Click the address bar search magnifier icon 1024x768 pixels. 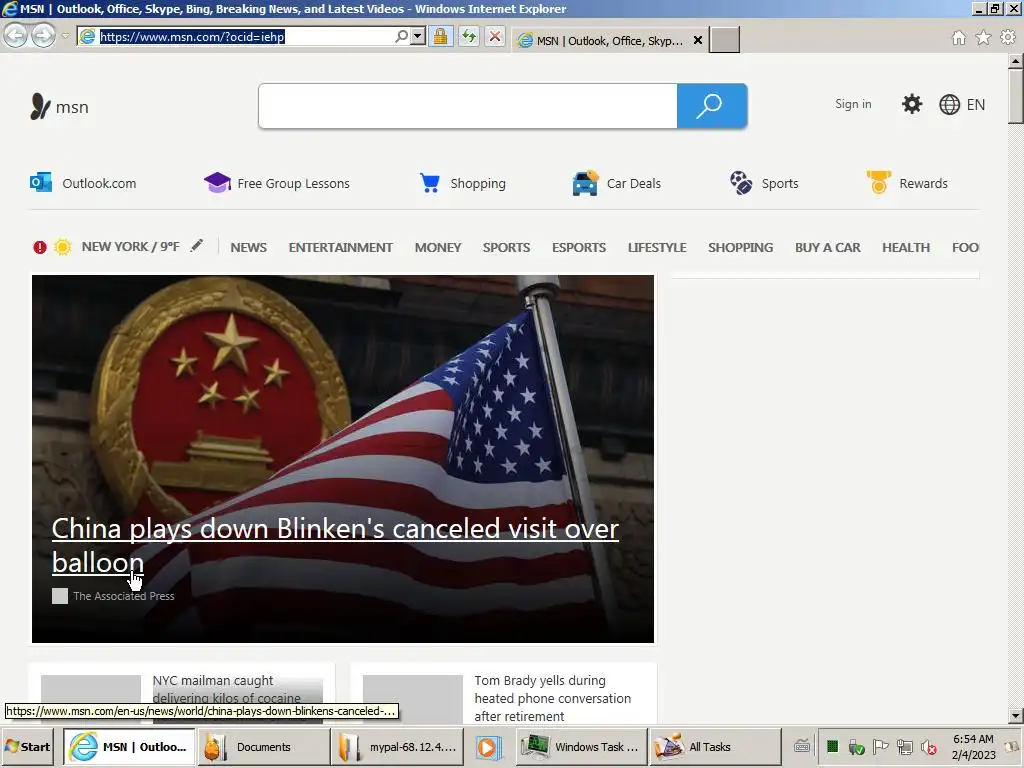coord(401,37)
